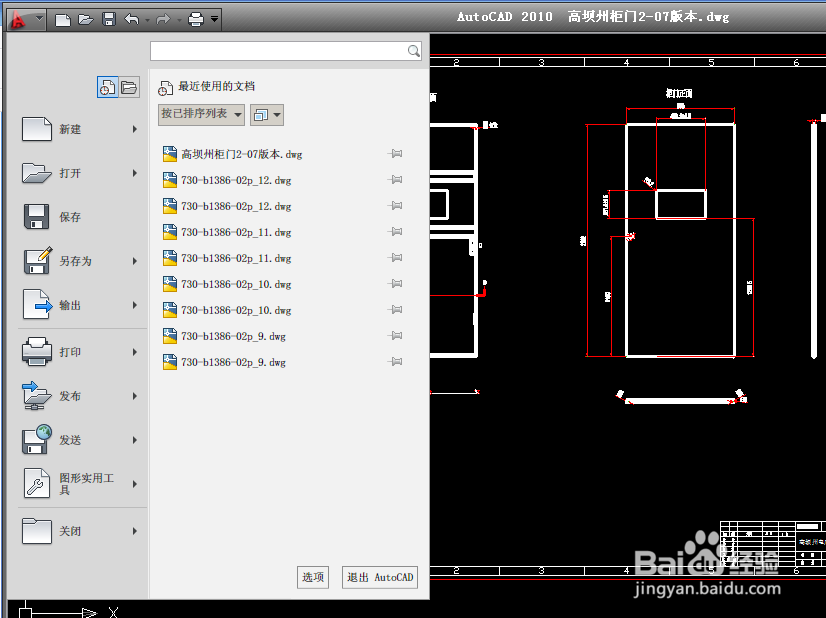Expand the 输出 submenu arrow
This screenshot has width=826, height=618.
(x=135, y=305)
